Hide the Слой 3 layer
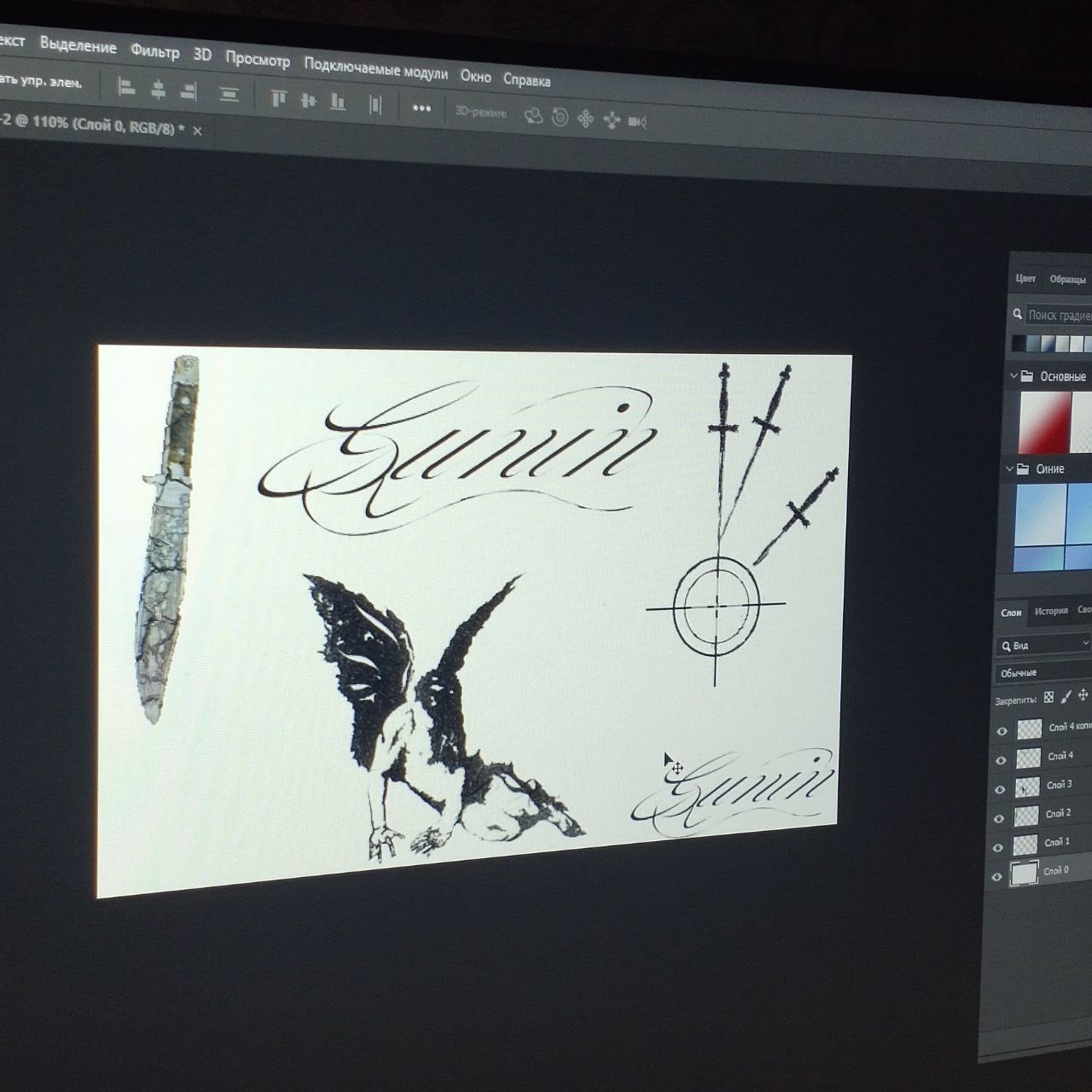The image size is (1092, 1092). click(x=1001, y=790)
